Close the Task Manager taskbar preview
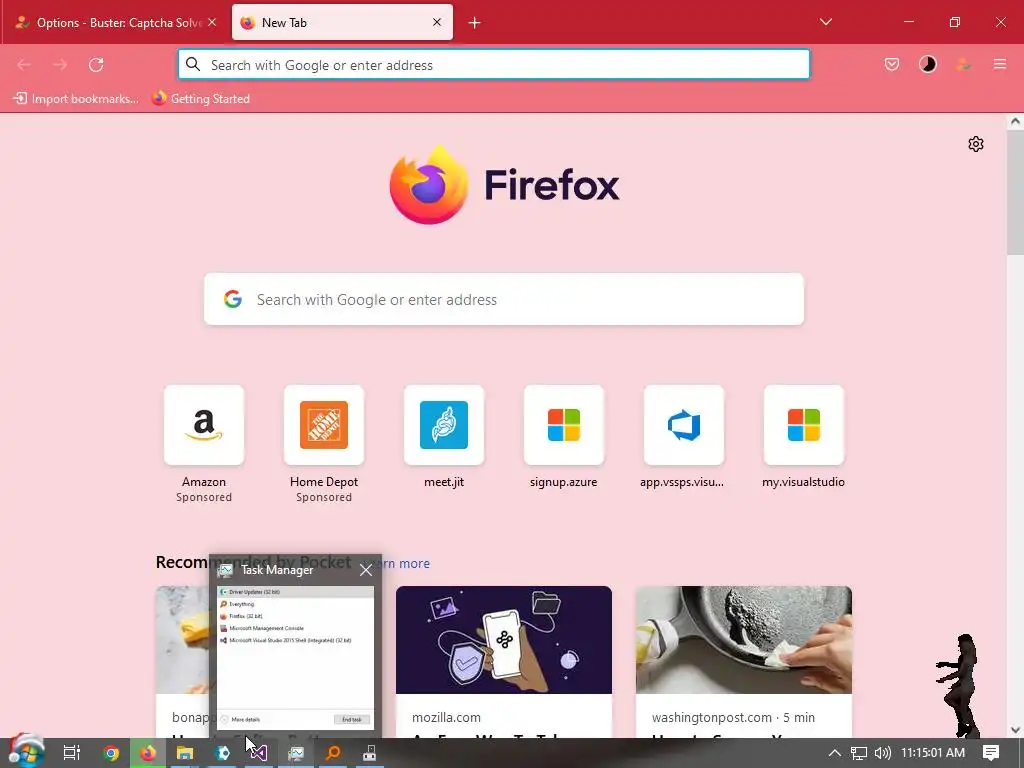The width and height of the screenshot is (1024, 768). pyautogui.click(x=366, y=570)
